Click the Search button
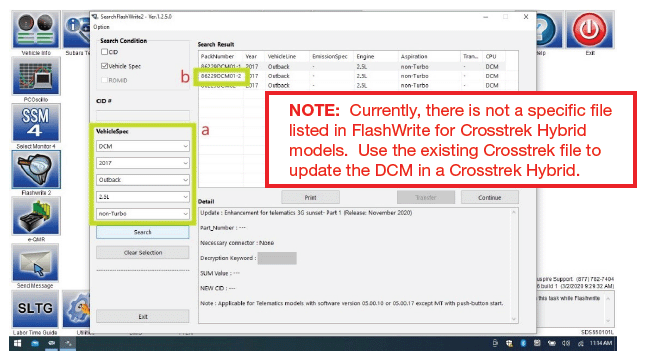The height and width of the screenshot is (360, 646). 143,232
